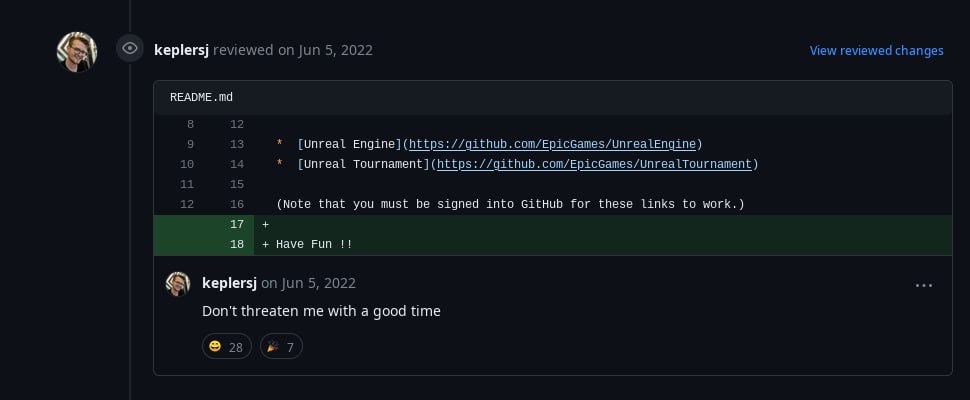Open keplersj's large profile avatar
The height and width of the screenshot is (400, 970).
(x=77, y=52)
